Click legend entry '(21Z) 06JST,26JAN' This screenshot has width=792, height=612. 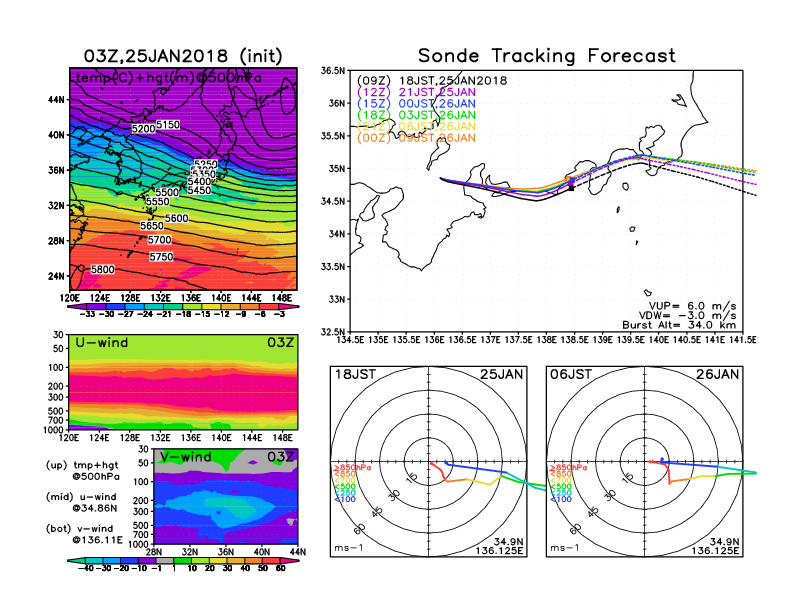[x=416, y=127]
